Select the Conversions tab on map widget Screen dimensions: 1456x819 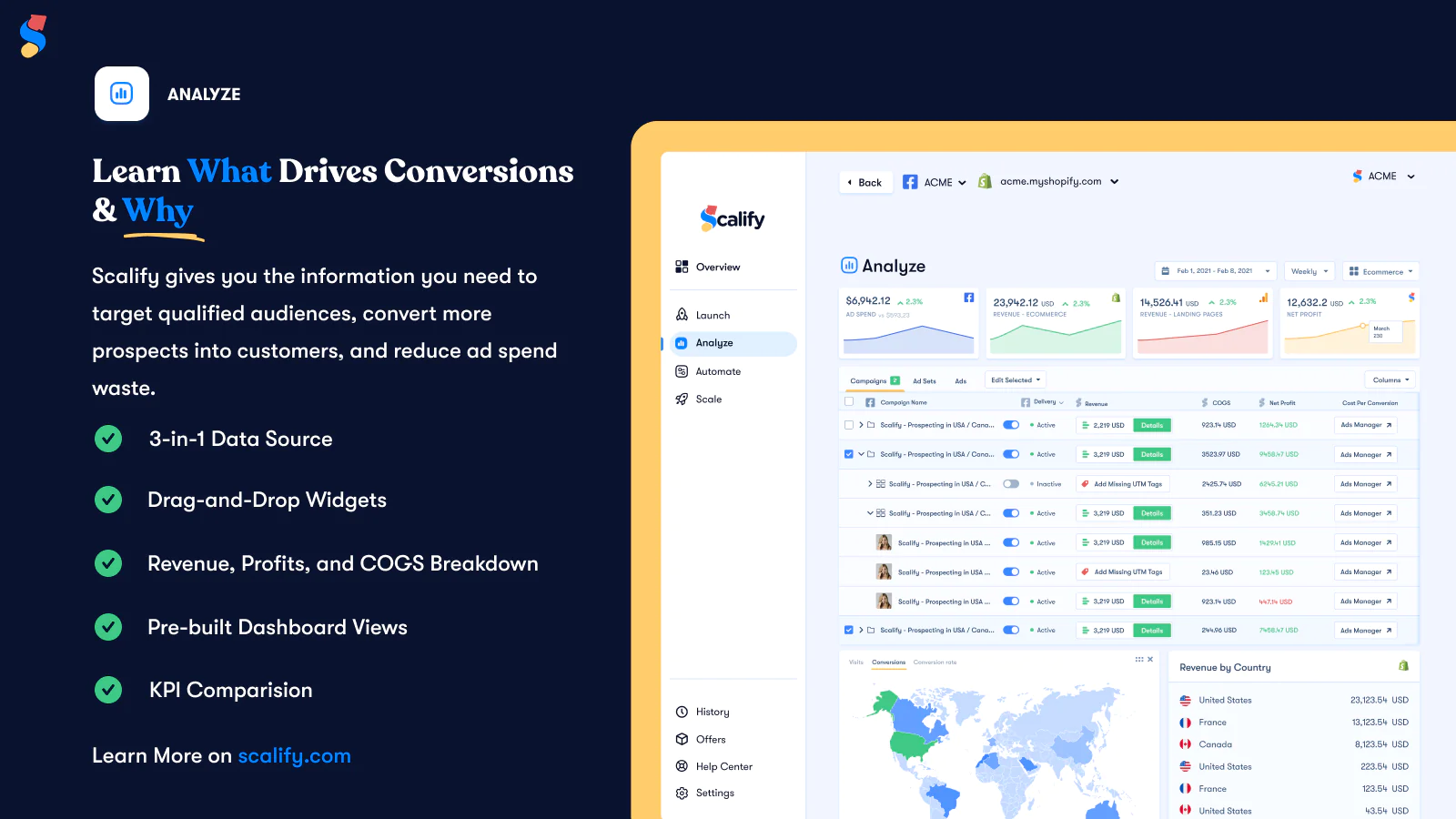click(889, 662)
